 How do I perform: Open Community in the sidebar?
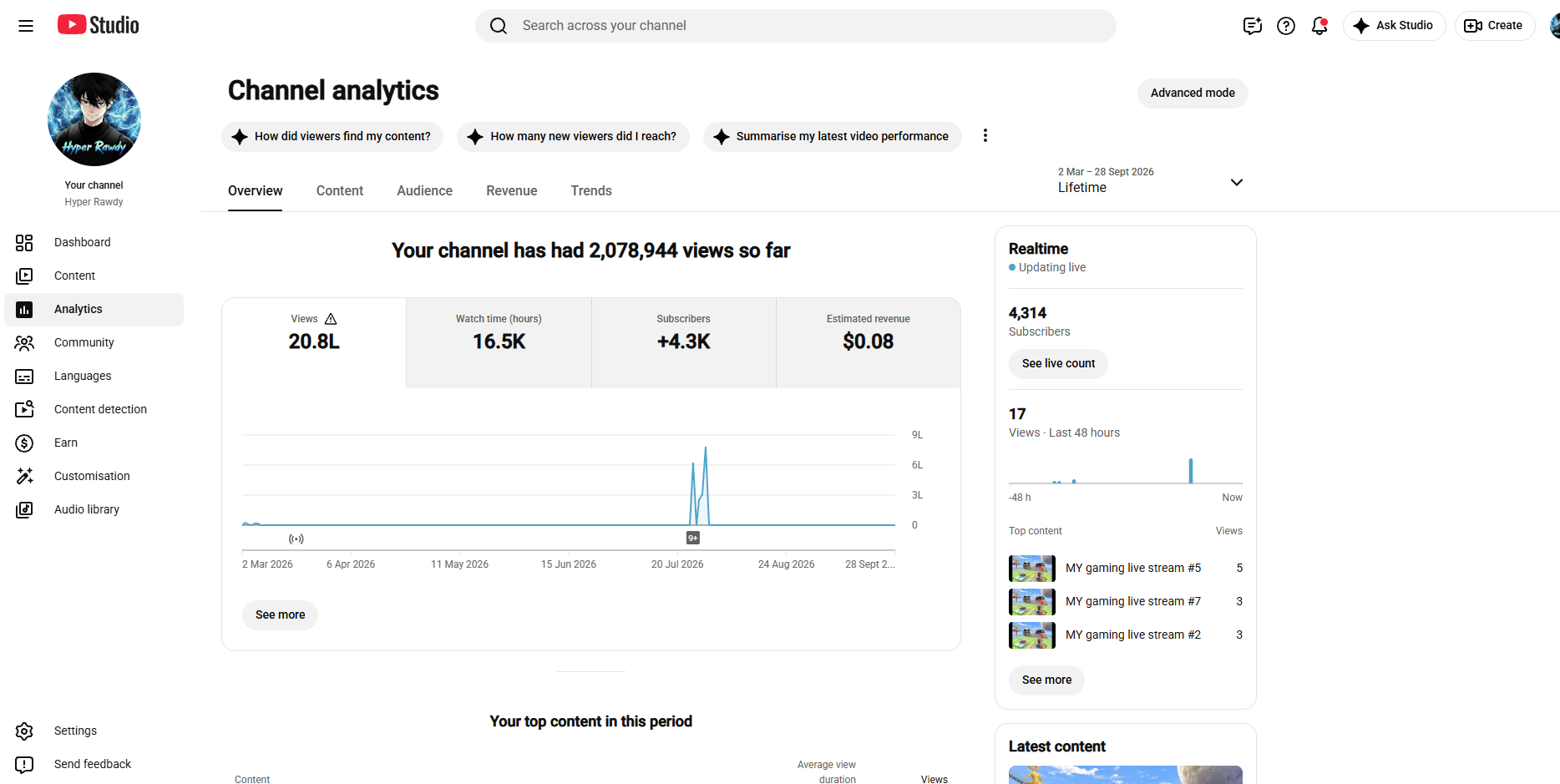coord(94,342)
